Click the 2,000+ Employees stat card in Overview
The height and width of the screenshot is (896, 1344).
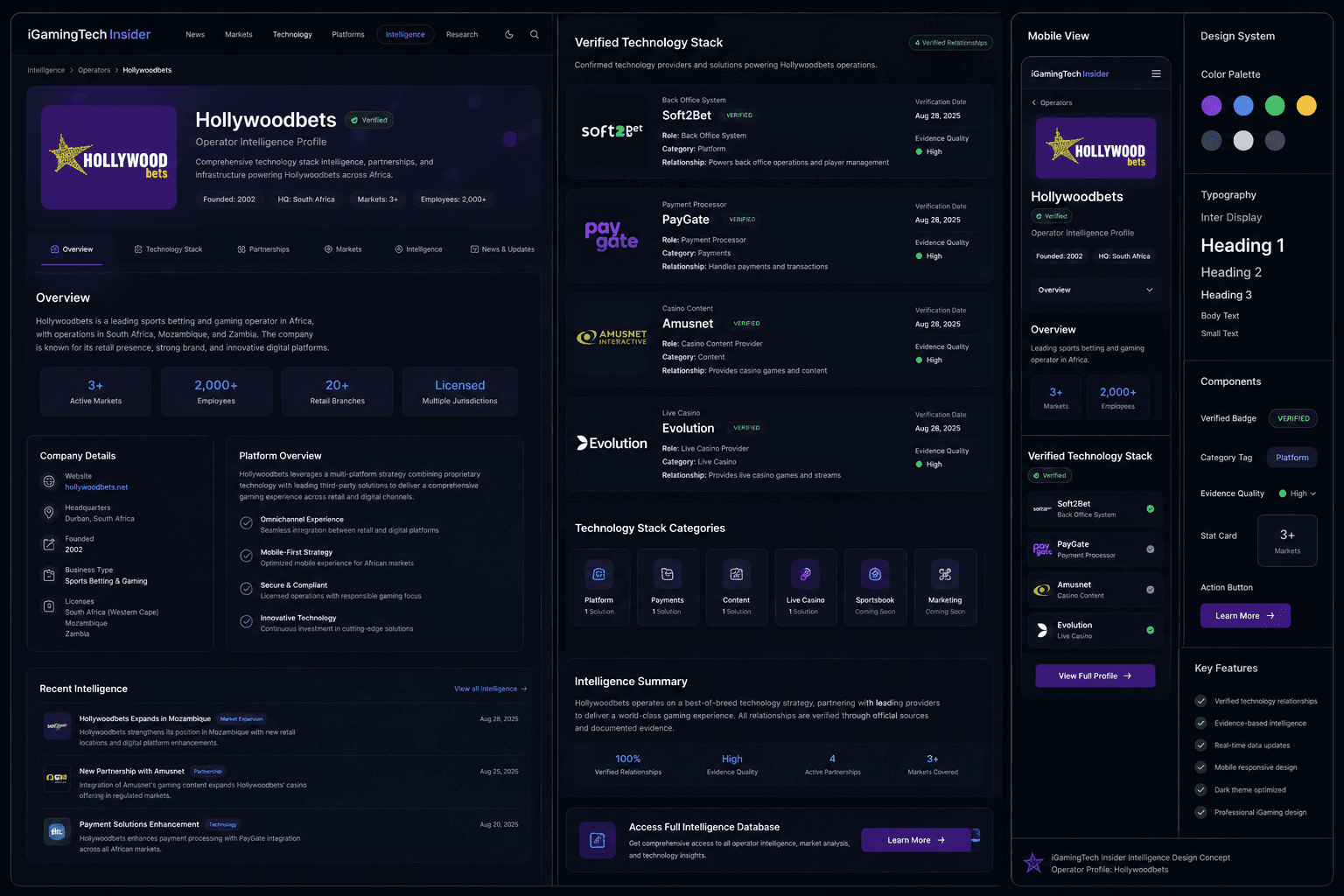[x=216, y=391]
